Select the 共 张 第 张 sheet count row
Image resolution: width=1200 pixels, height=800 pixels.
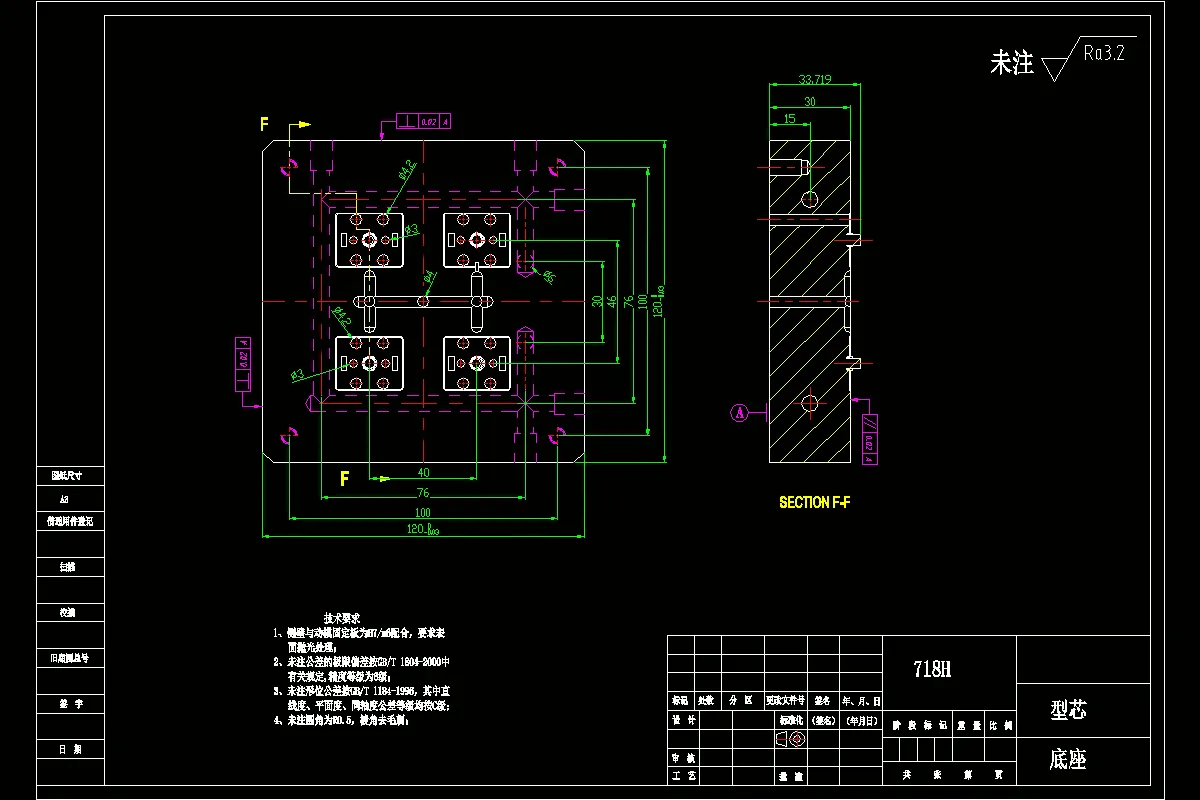pyautogui.click(x=950, y=775)
